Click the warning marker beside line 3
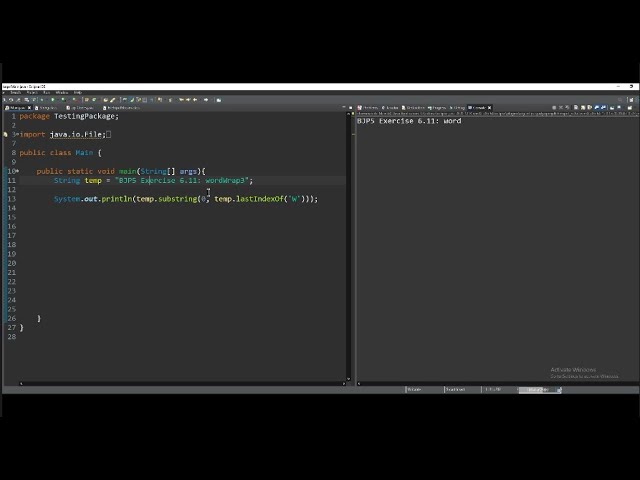 5,134
